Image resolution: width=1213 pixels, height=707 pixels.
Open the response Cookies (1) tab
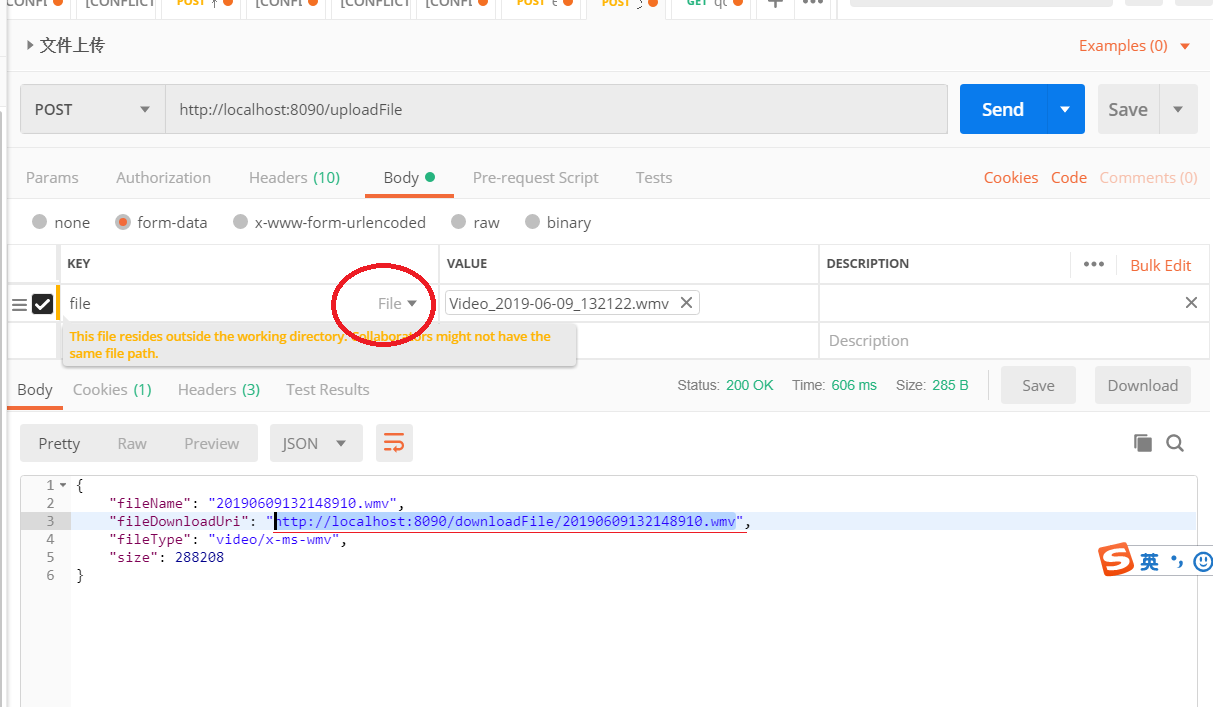coord(112,389)
